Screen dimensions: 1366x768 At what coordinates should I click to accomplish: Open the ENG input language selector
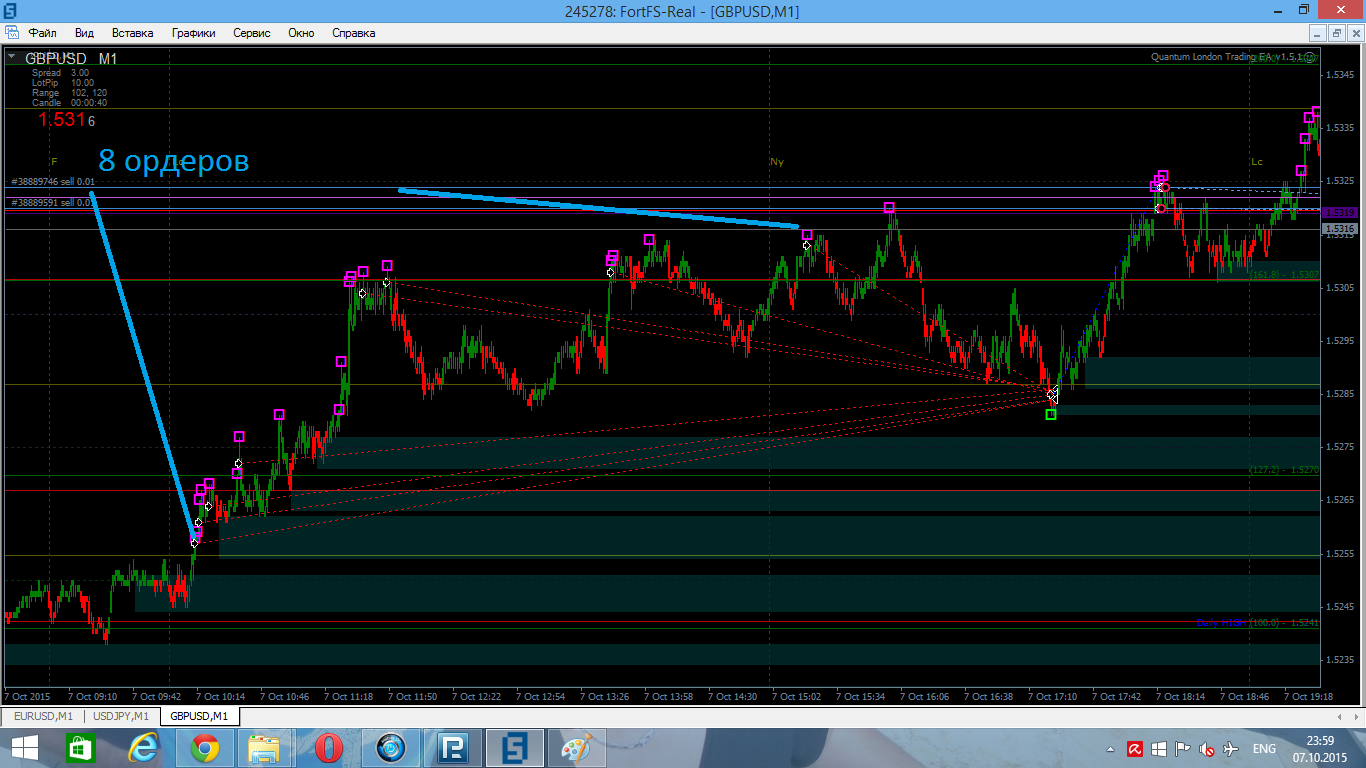click(1264, 749)
